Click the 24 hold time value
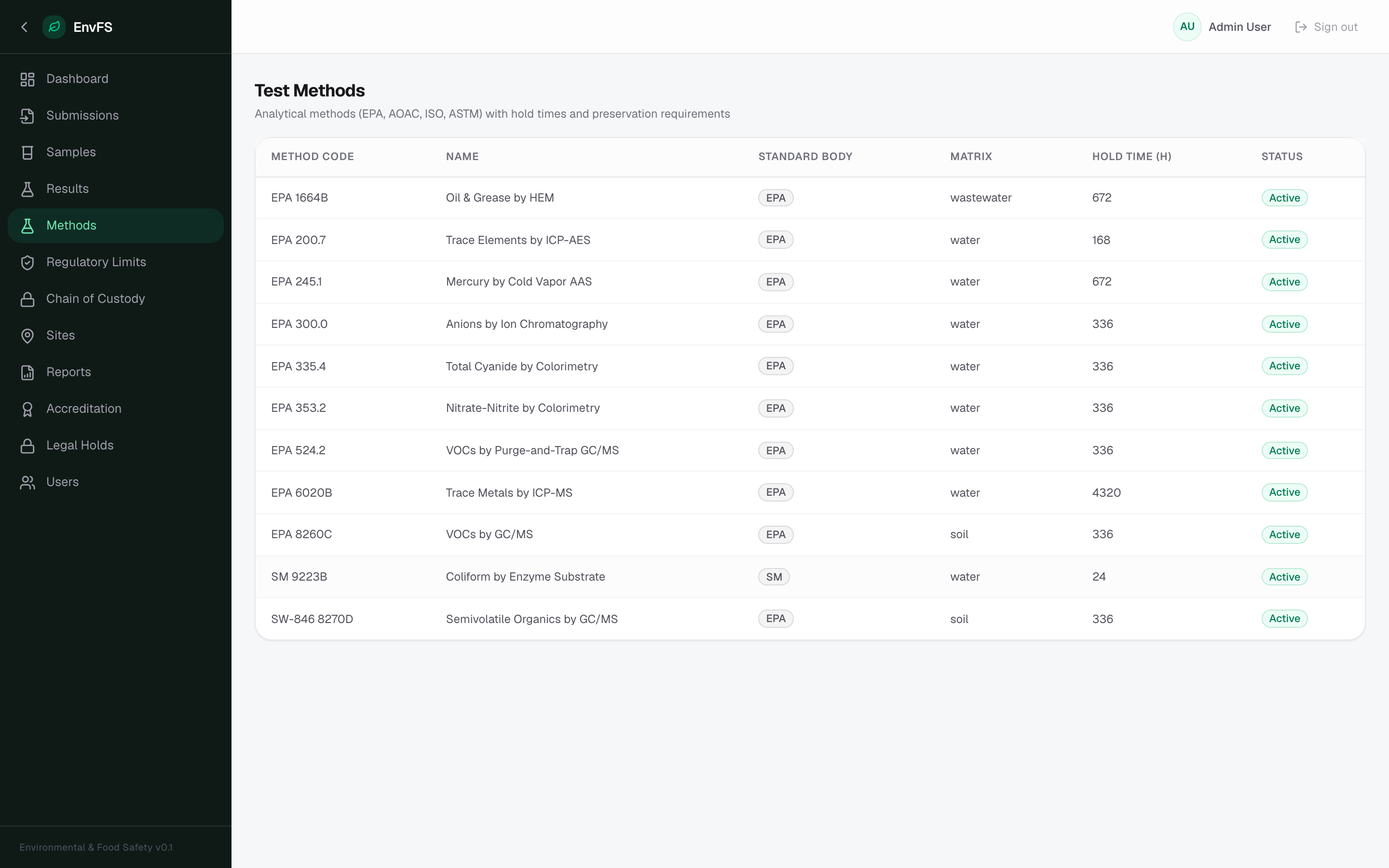 point(1099,577)
